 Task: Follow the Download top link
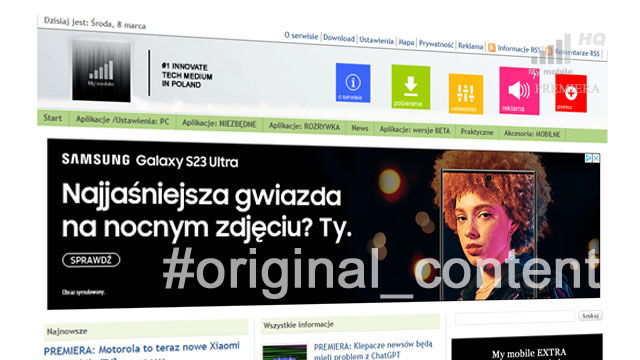pyautogui.click(x=339, y=38)
